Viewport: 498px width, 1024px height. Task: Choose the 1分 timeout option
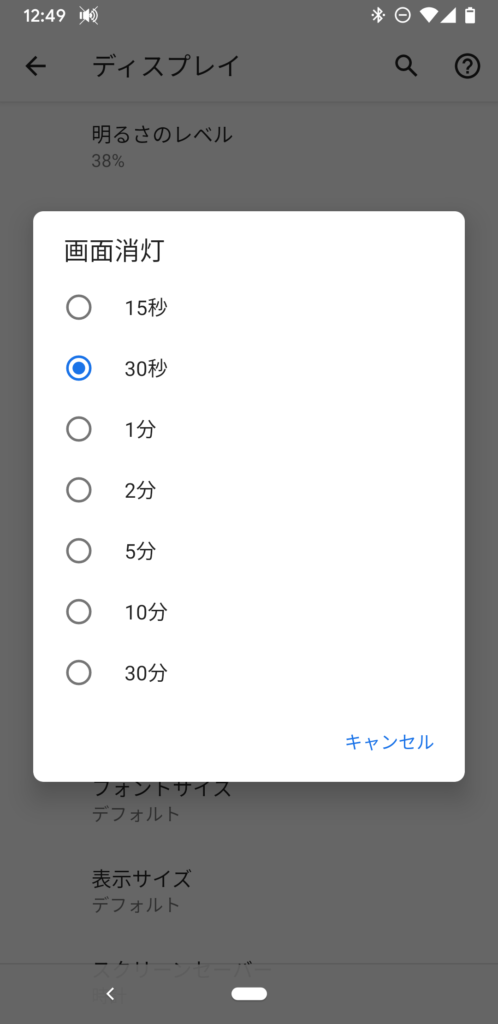point(249,430)
